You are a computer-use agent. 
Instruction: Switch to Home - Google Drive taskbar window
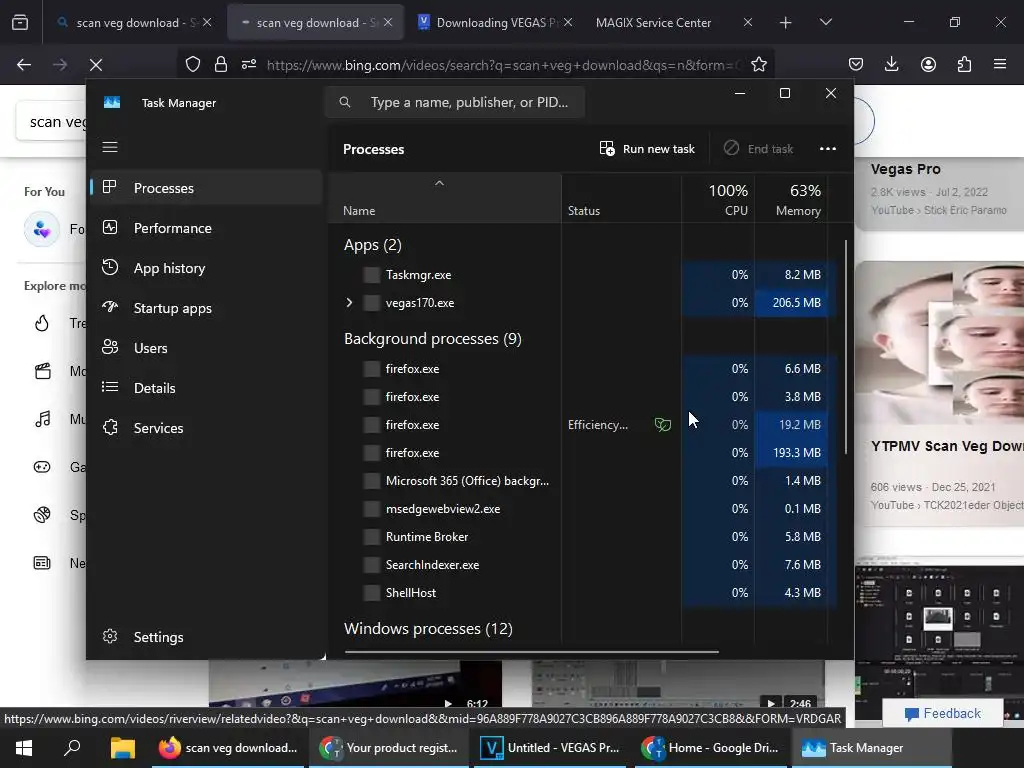[x=711, y=748]
